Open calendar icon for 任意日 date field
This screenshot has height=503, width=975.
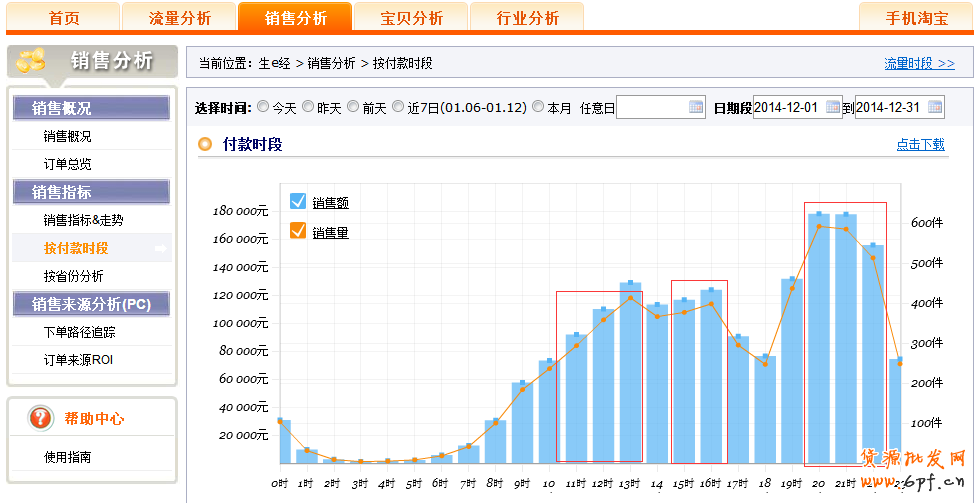[696, 107]
